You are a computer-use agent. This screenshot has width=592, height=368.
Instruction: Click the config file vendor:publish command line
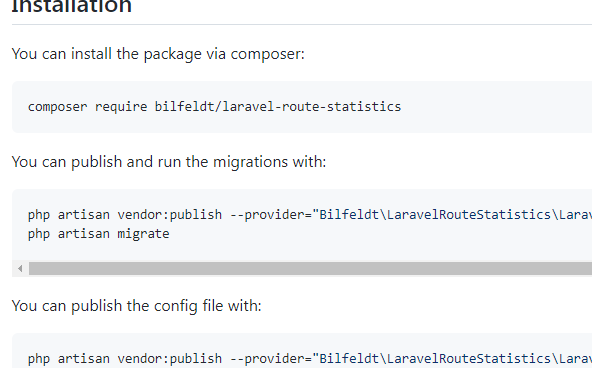(x=310, y=359)
